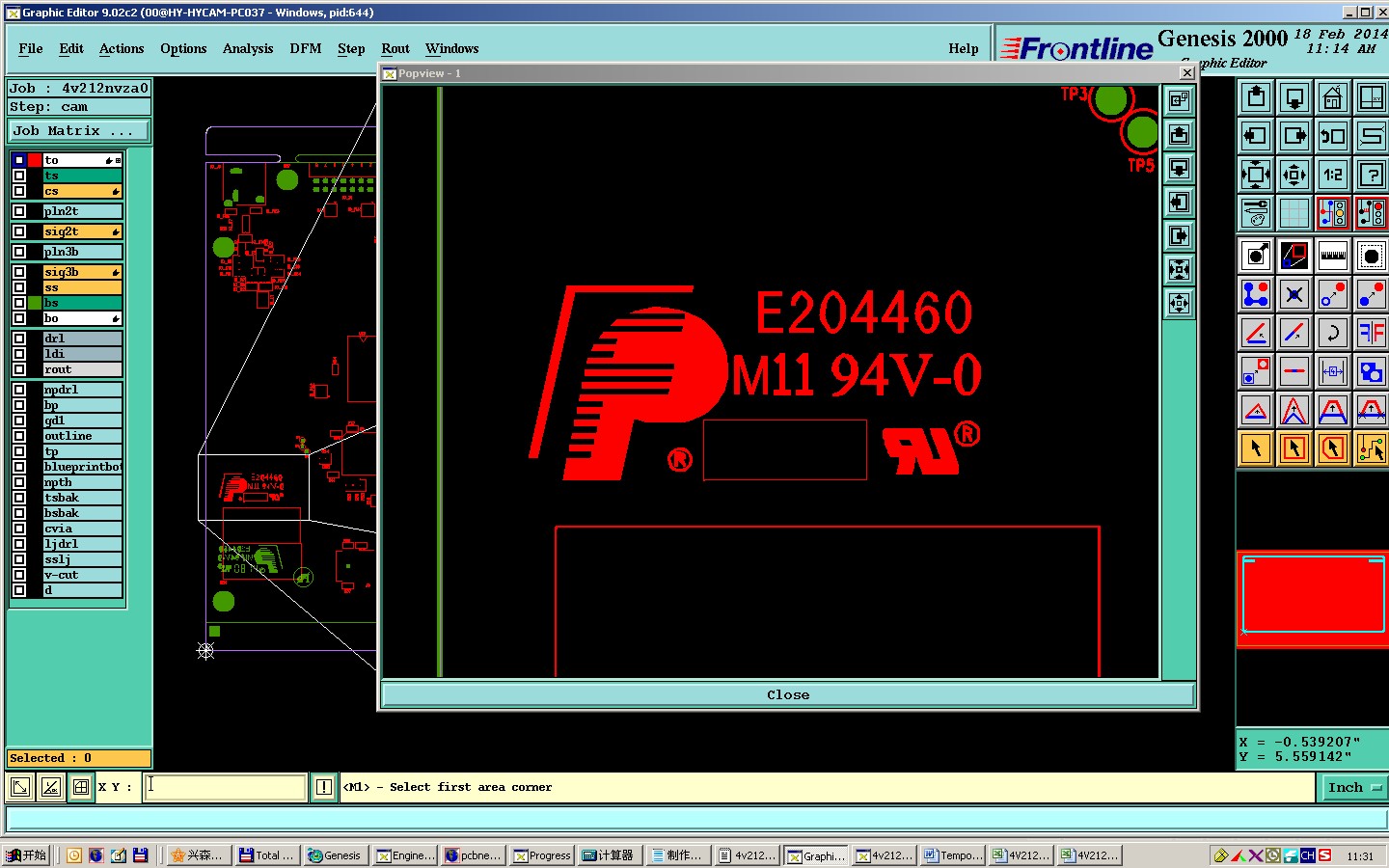The height and width of the screenshot is (868, 1389).
Task: Toggle display checkbox for layer v-cut
Action: (19, 575)
